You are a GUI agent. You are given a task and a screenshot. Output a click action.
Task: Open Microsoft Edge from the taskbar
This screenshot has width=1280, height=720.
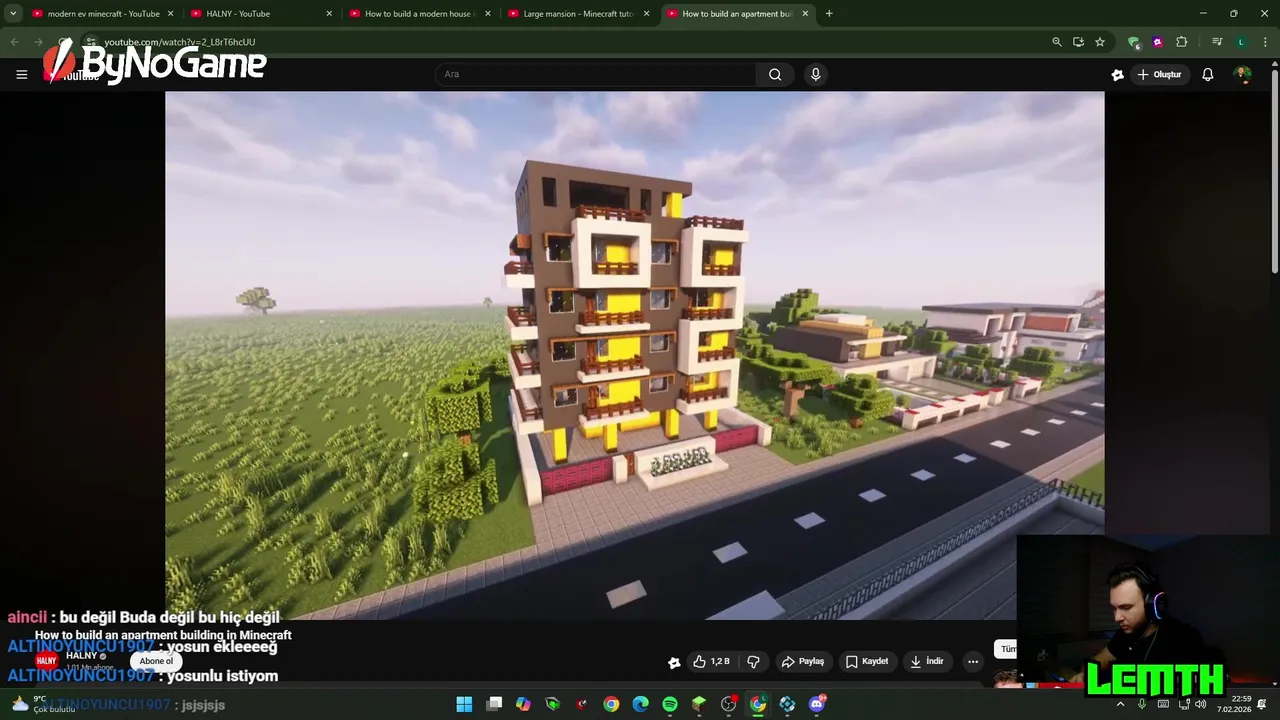(x=640, y=704)
